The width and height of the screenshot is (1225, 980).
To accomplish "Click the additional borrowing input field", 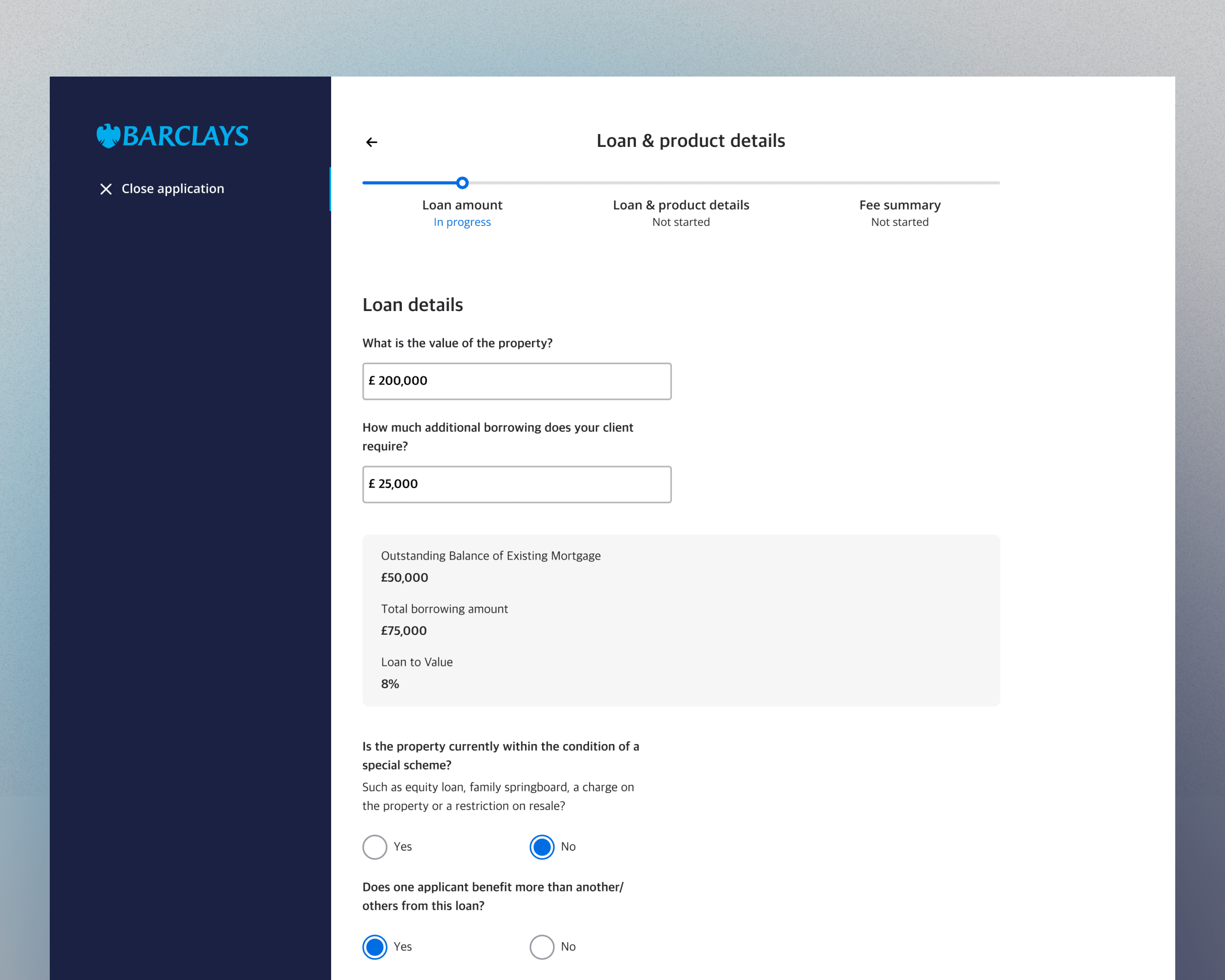I will [517, 485].
